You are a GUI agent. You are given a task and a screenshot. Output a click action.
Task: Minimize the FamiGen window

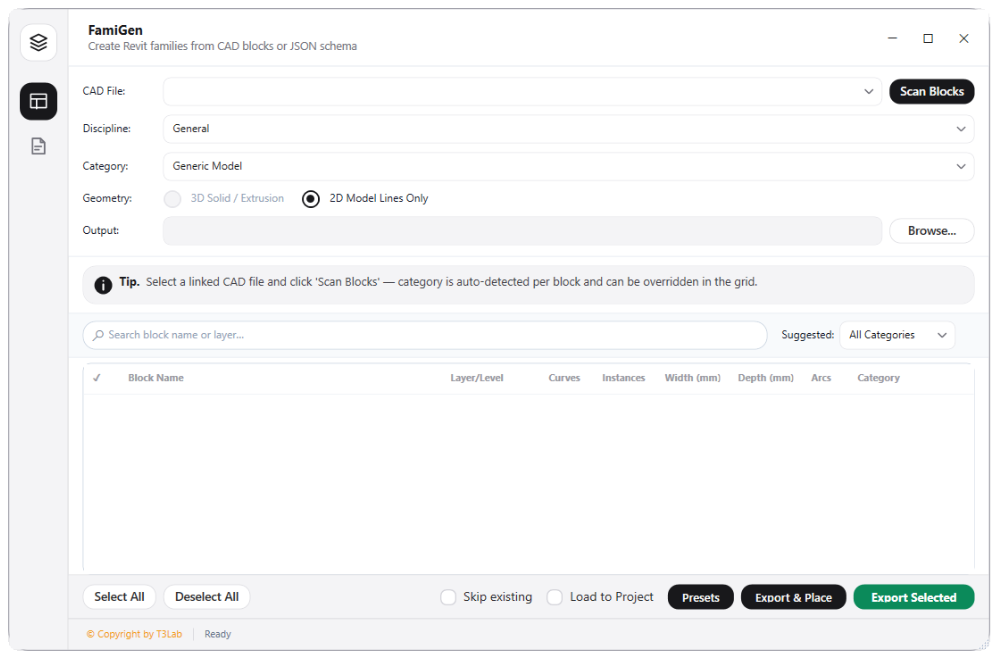(x=892, y=38)
